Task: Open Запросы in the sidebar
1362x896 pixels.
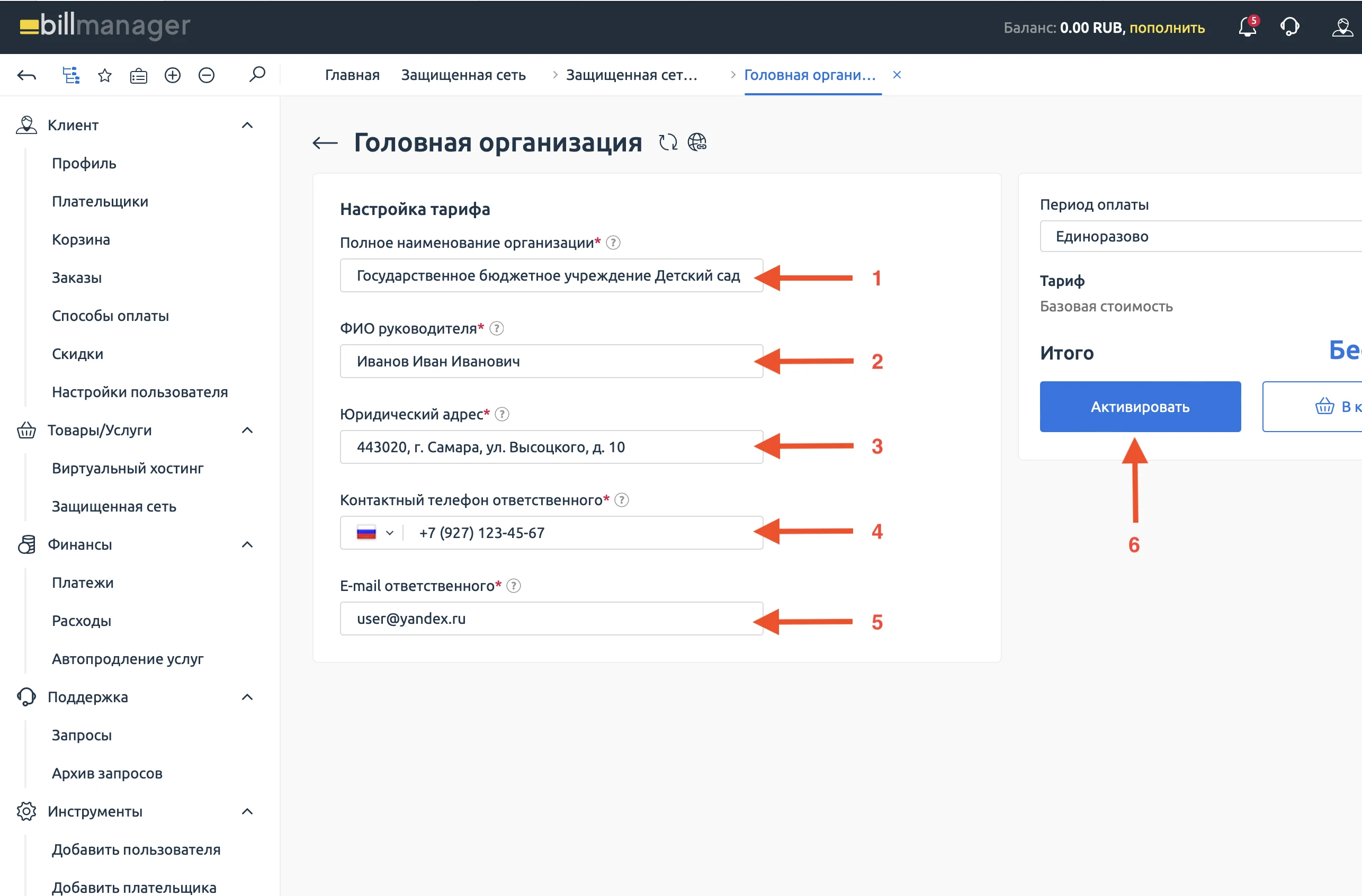Action: [x=82, y=735]
